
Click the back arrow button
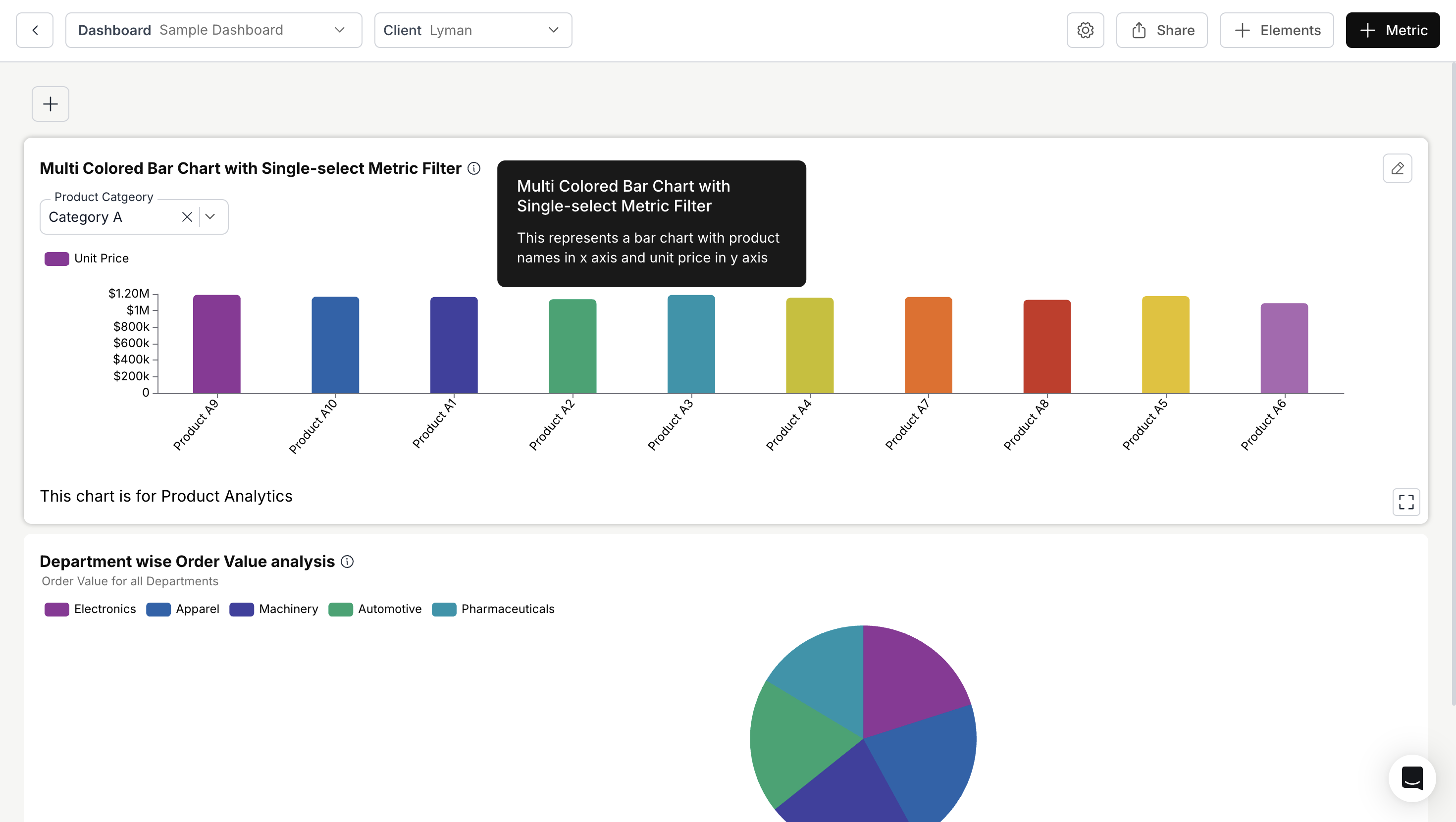click(35, 30)
